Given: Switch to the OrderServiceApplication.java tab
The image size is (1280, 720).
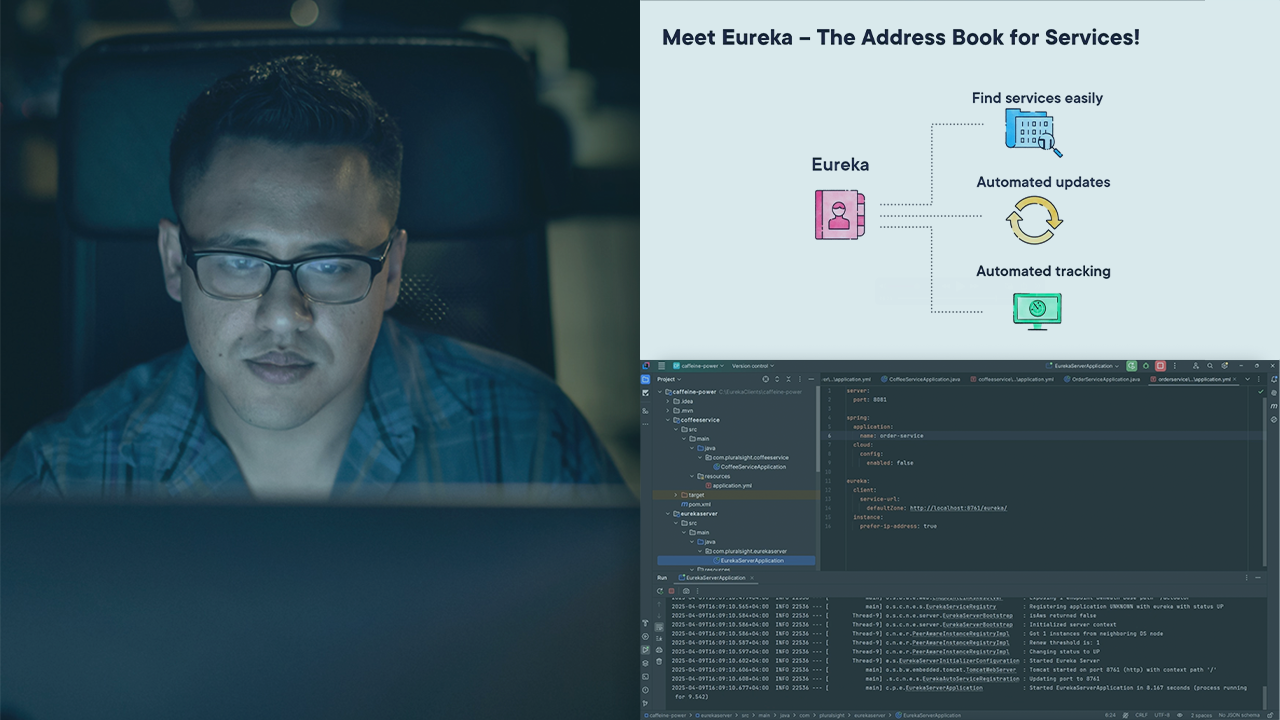Looking at the screenshot, I should [1104, 379].
